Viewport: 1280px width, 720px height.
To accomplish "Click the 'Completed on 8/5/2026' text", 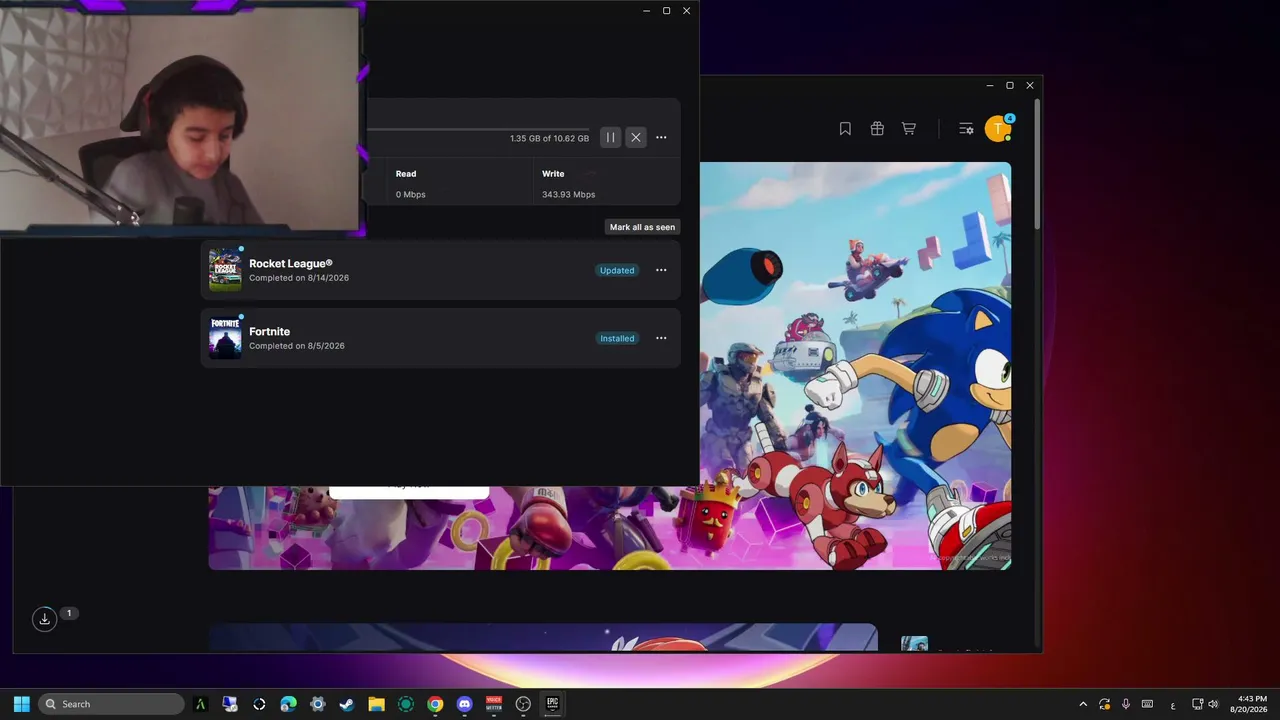I will coord(297,346).
